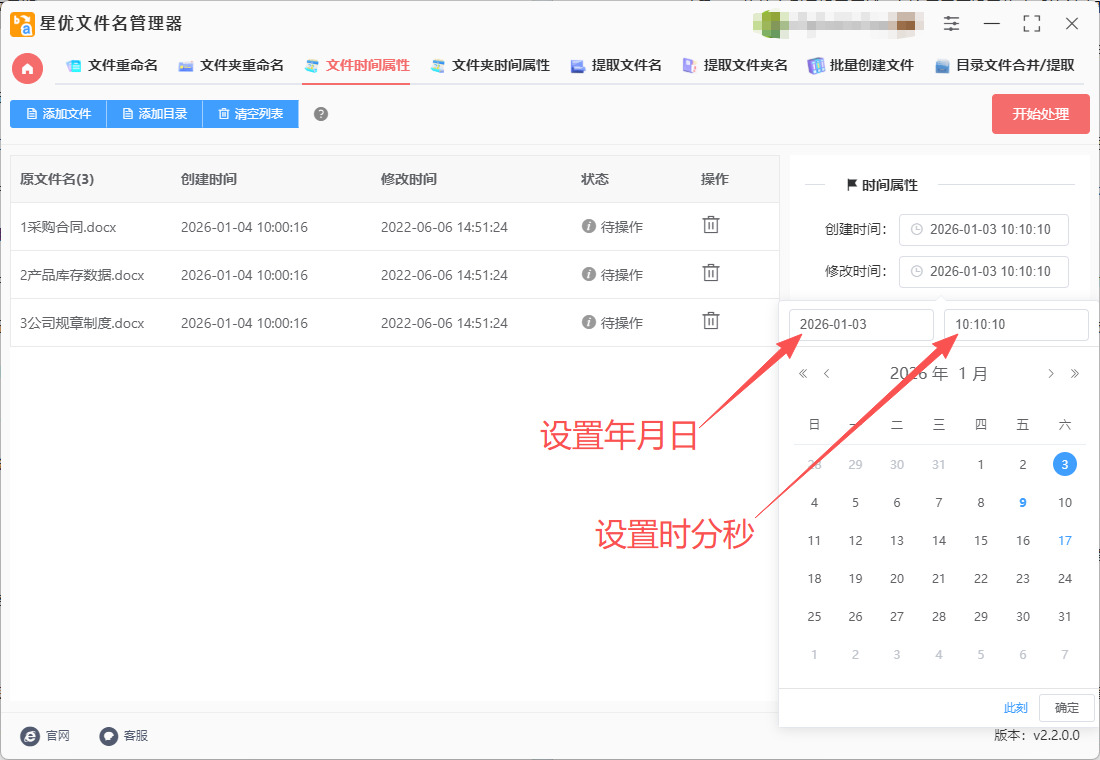Click the 开始处理 button

click(x=1040, y=114)
